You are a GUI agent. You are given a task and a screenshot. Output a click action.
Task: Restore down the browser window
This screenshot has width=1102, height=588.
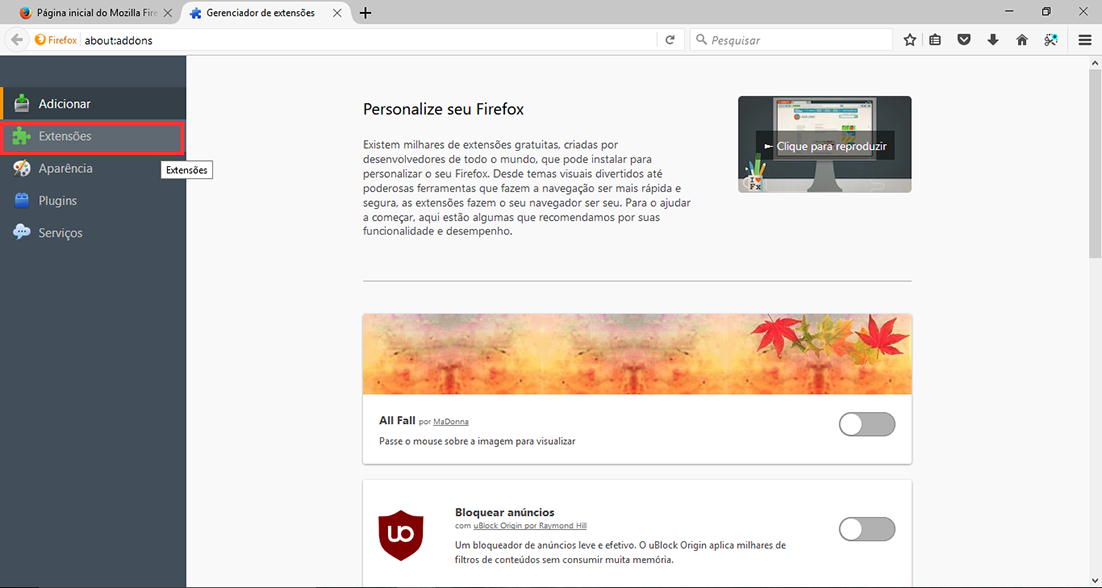tap(1046, 11)
